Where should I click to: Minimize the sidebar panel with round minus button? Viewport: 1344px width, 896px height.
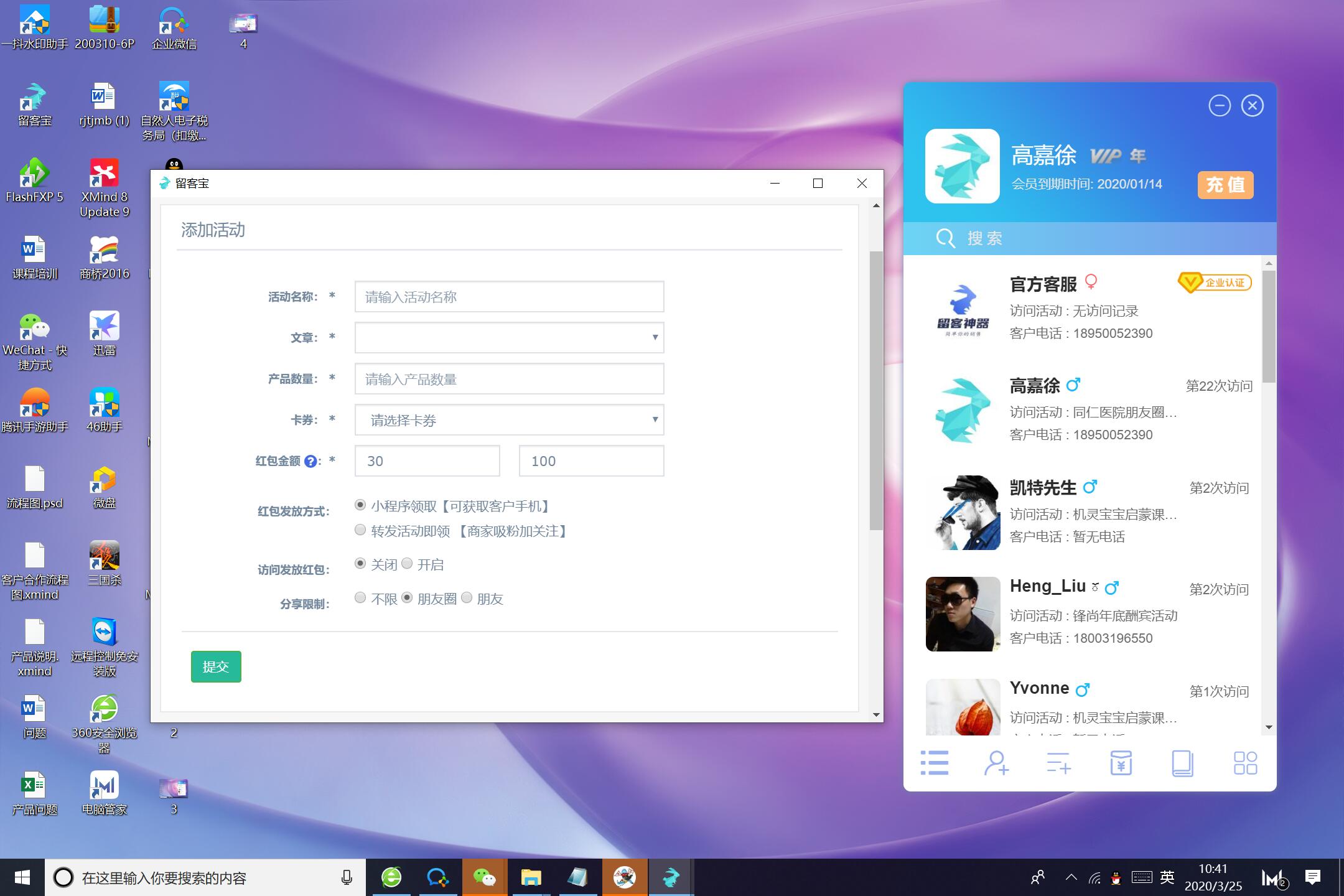pos(1220,106)
